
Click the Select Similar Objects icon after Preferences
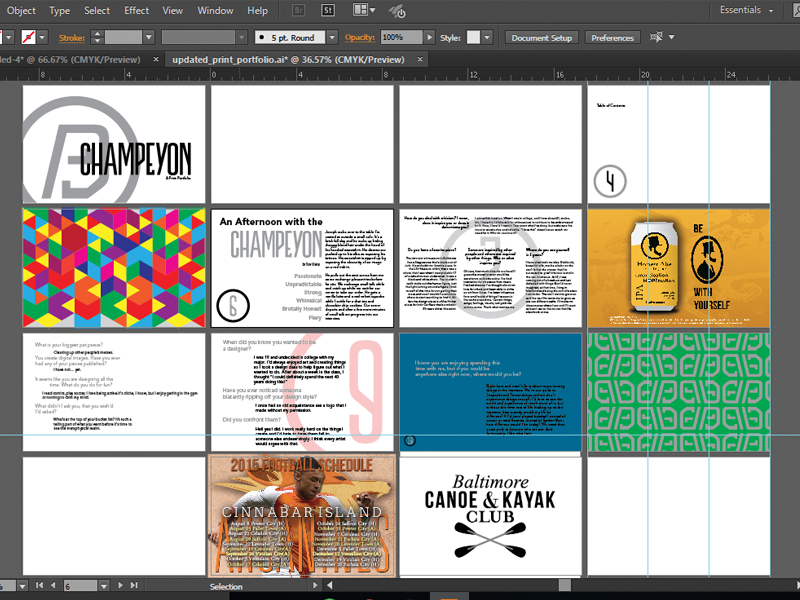657,38
